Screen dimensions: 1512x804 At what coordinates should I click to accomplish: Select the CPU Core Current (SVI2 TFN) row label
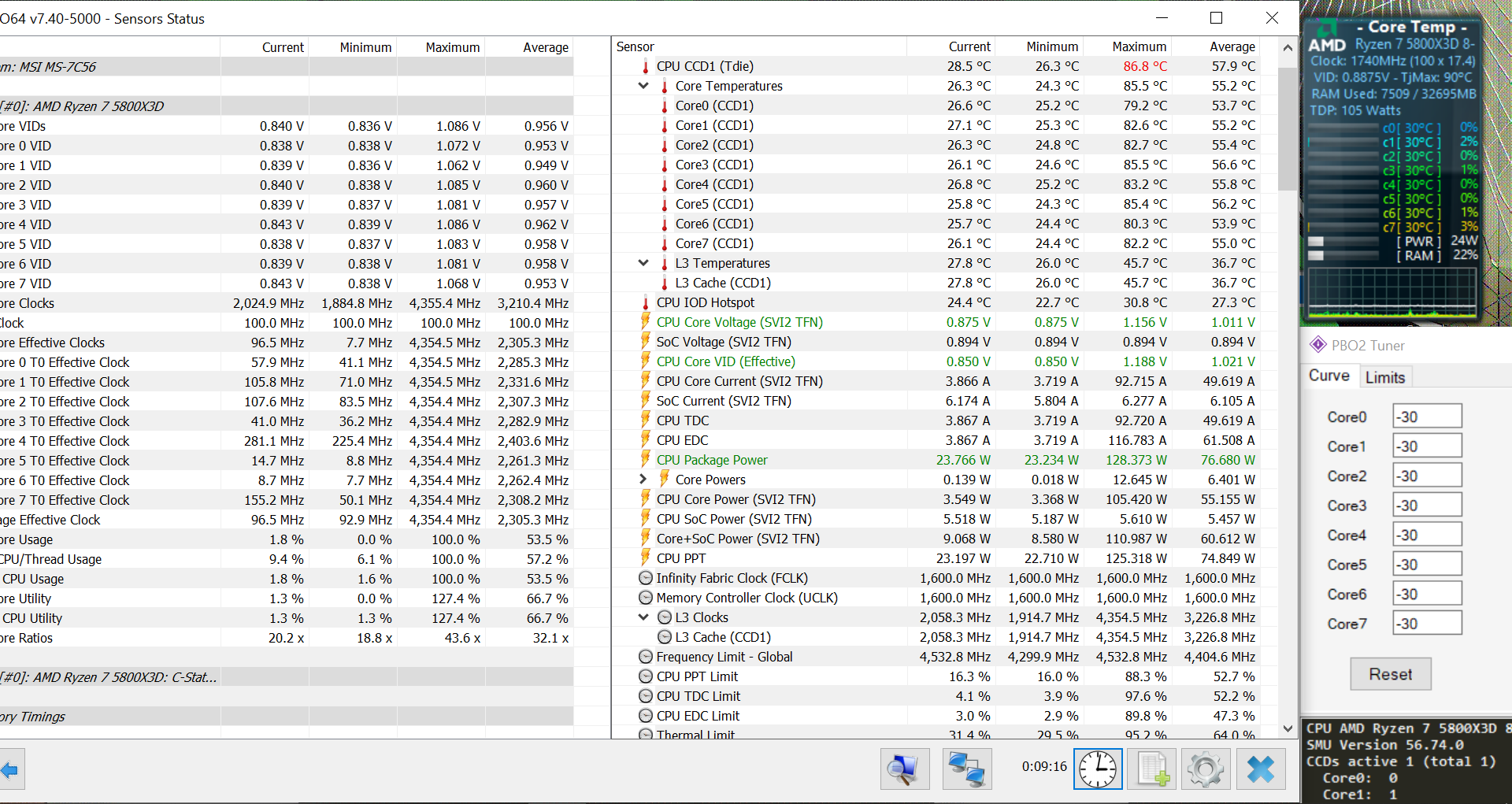(x=739, y=381)
